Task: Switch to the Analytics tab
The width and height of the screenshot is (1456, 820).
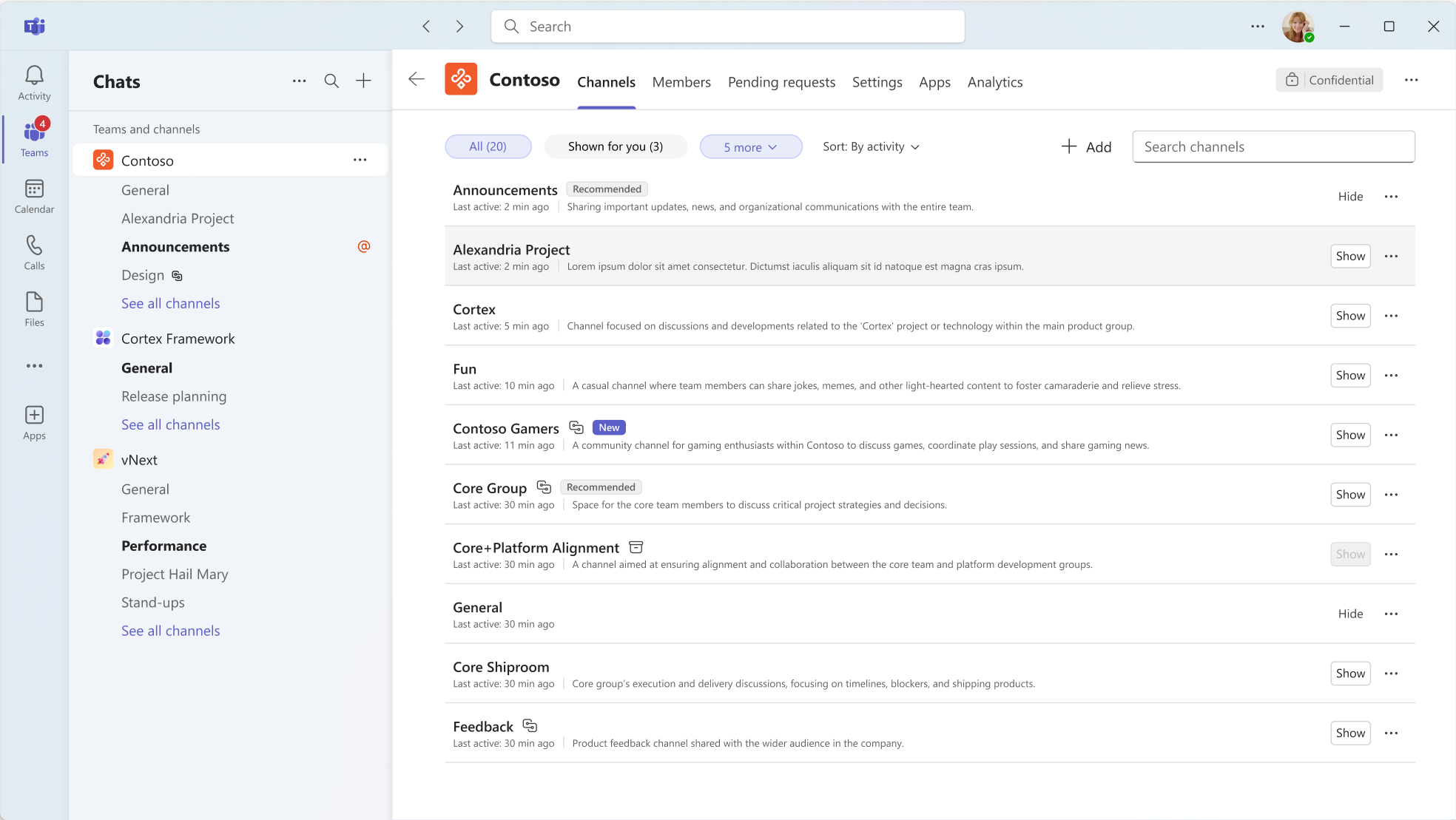Action: (x=994, y=82)
